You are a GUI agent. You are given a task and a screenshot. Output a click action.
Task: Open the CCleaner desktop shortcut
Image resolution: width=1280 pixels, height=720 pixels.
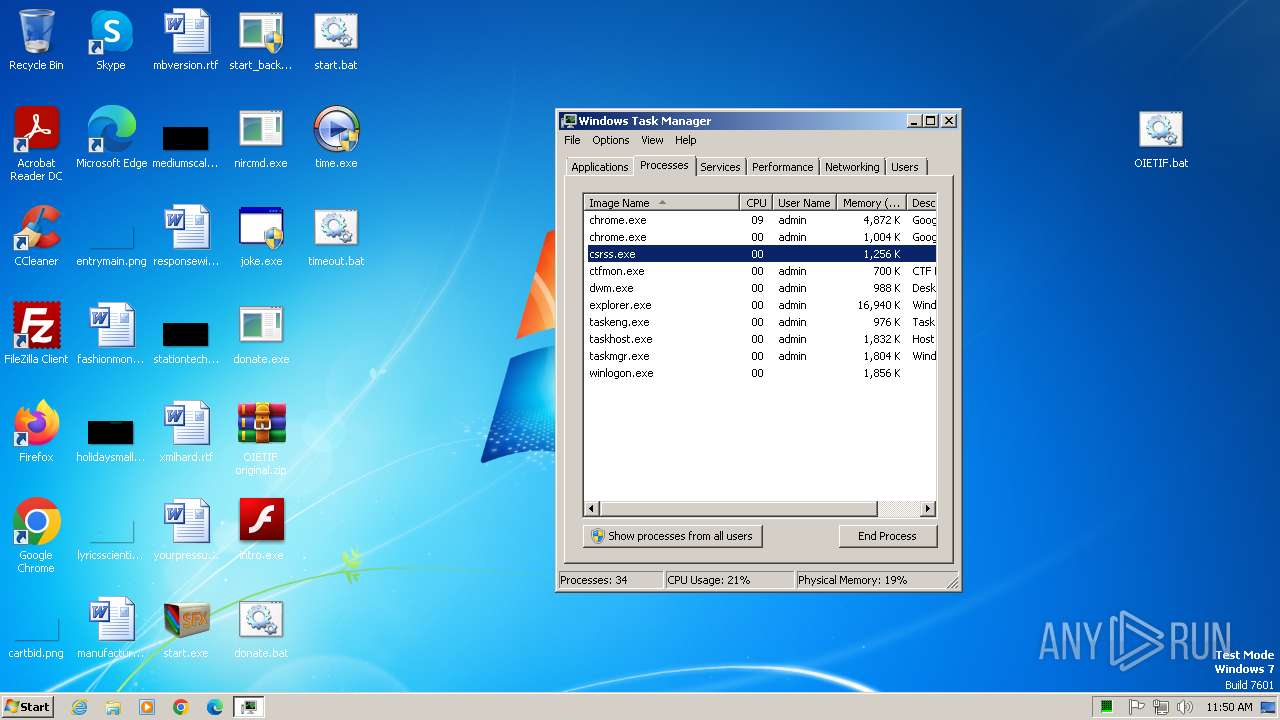coord(36,236)
